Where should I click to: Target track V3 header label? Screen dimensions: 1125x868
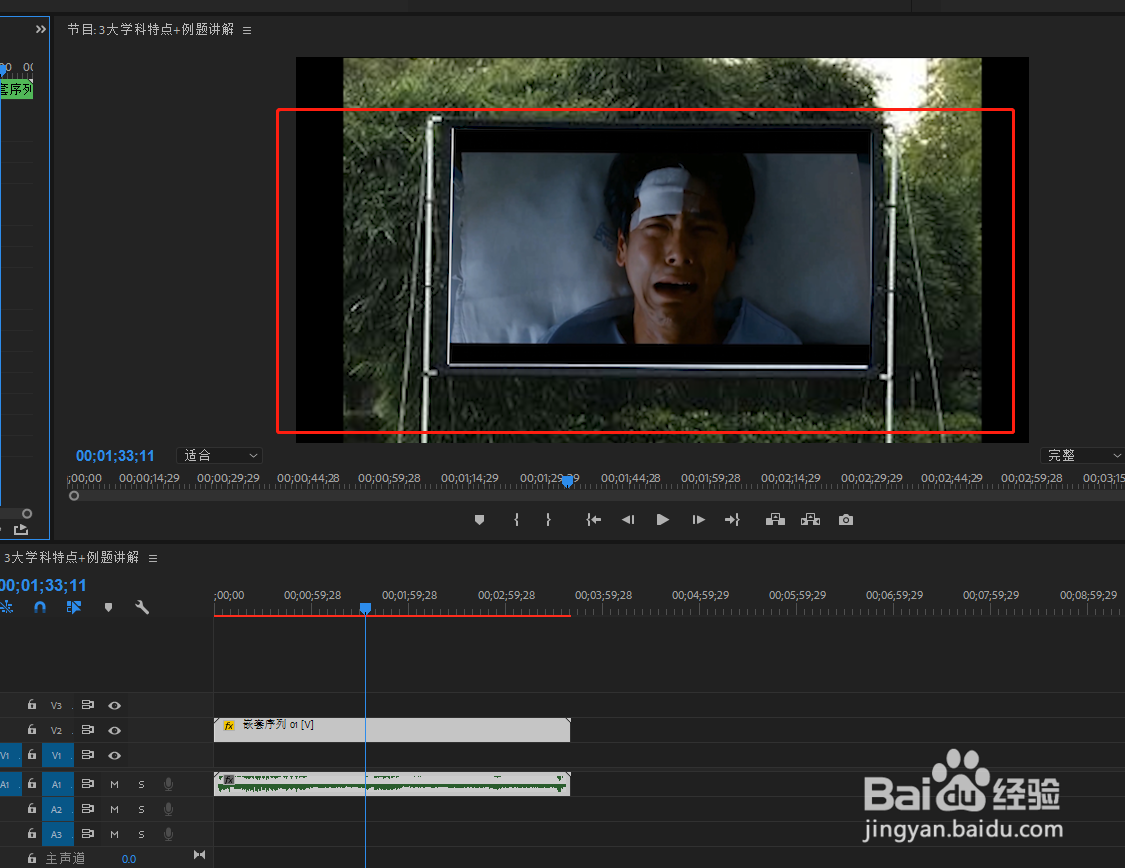click(57, 706)
